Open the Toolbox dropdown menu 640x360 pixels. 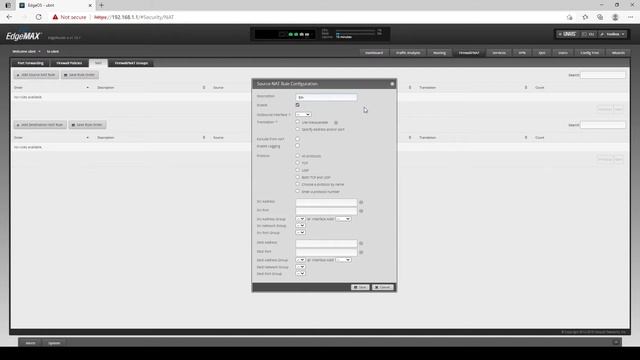612,34
